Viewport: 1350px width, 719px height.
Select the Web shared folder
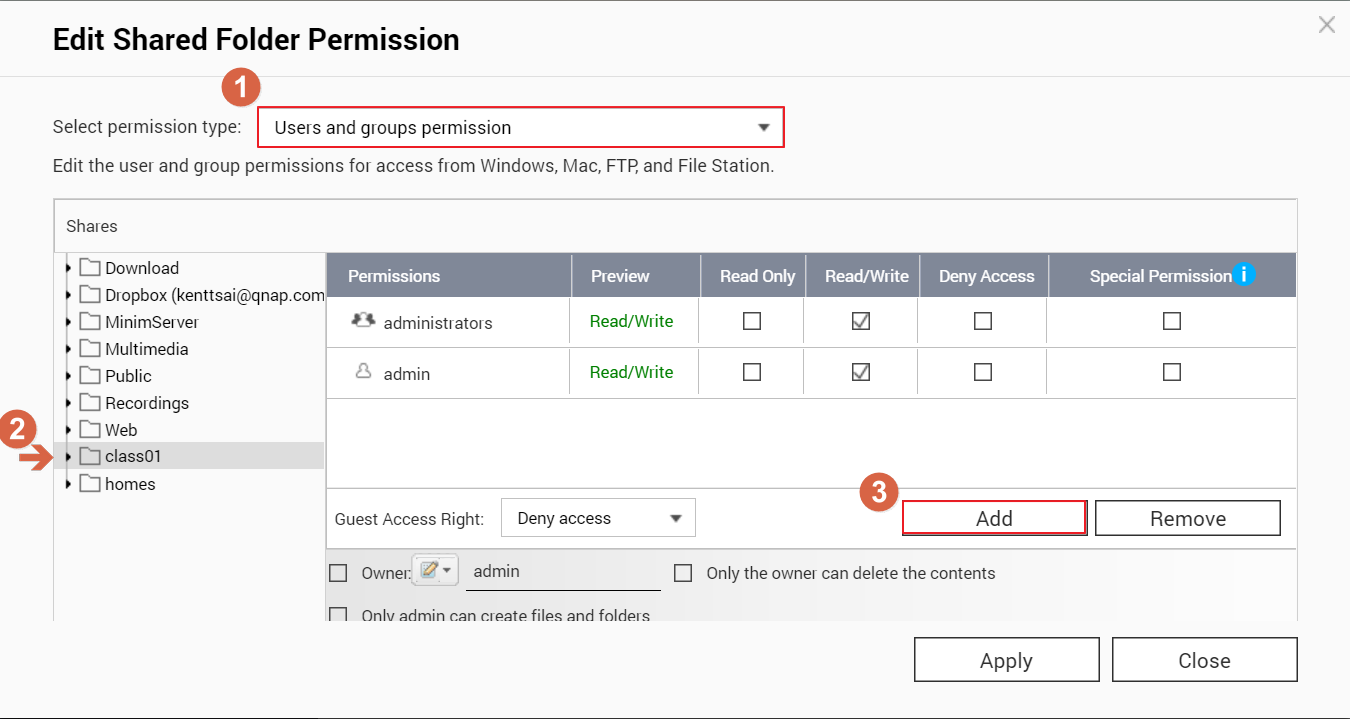click(121, 430)
